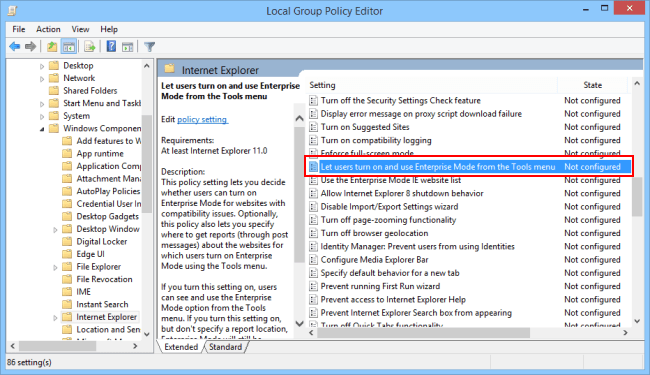Select Turn off the Security Settings Check feature
This screenshot has height=375, width=650.
tap(400, 101)
